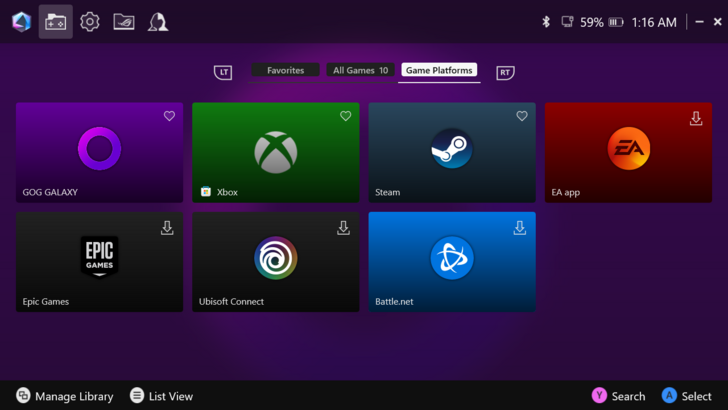Download the EA app platform
Viewport: 728px width, 410px height.
[696, 118]
